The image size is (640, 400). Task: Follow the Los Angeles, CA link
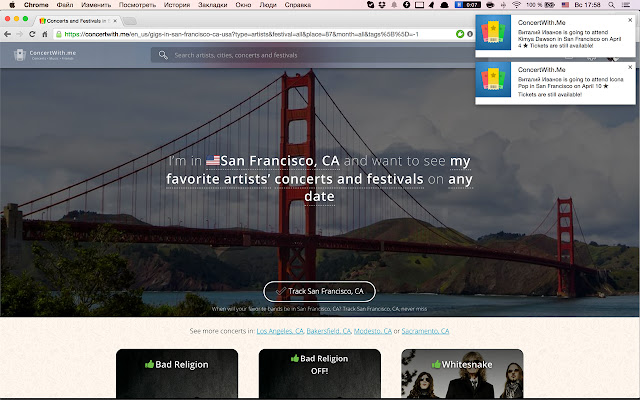[280, 331]
